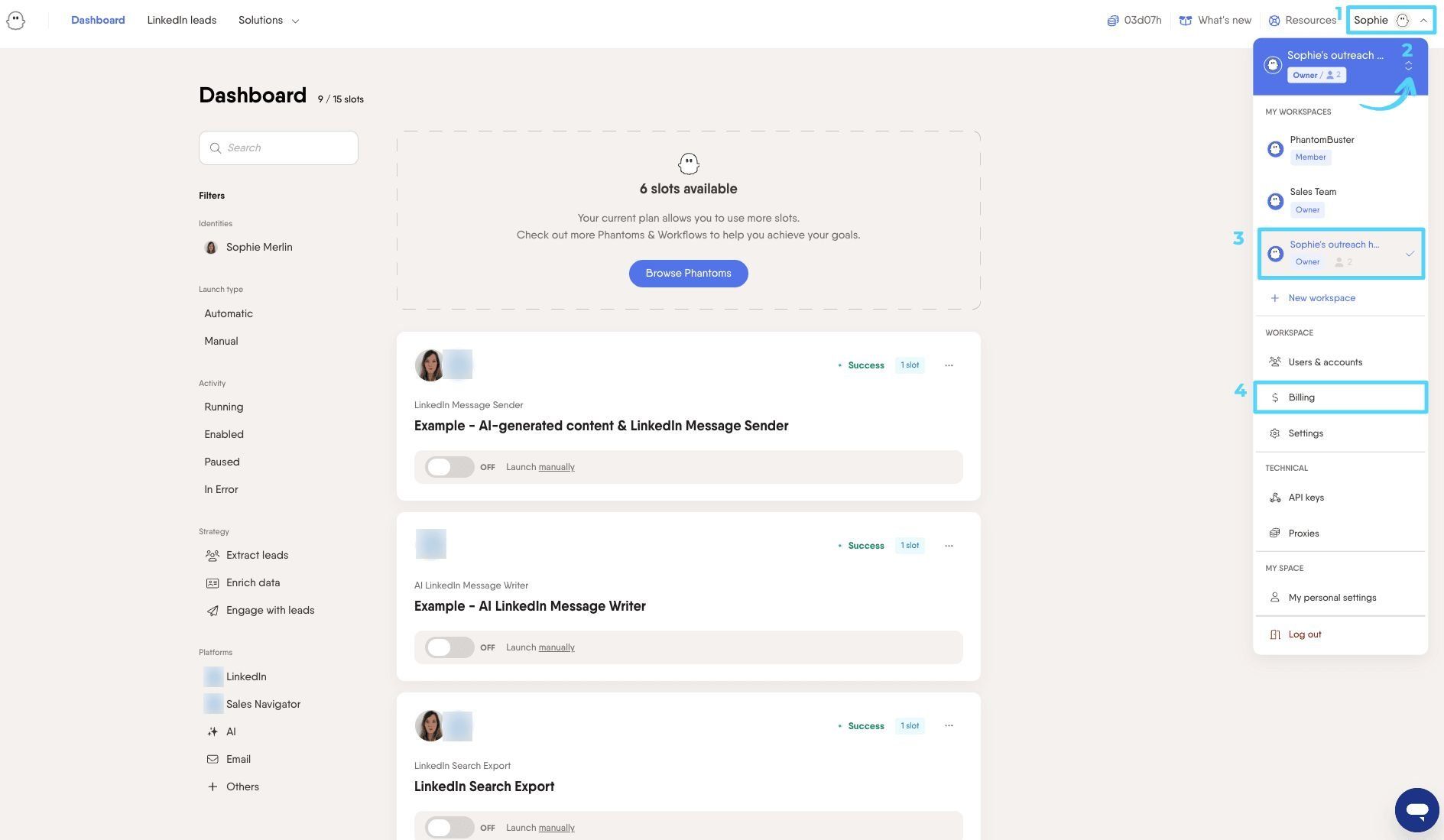Enable the LinkedIn Search Export switch
The width and height of the screenshot is (1444, 840).
449,828
